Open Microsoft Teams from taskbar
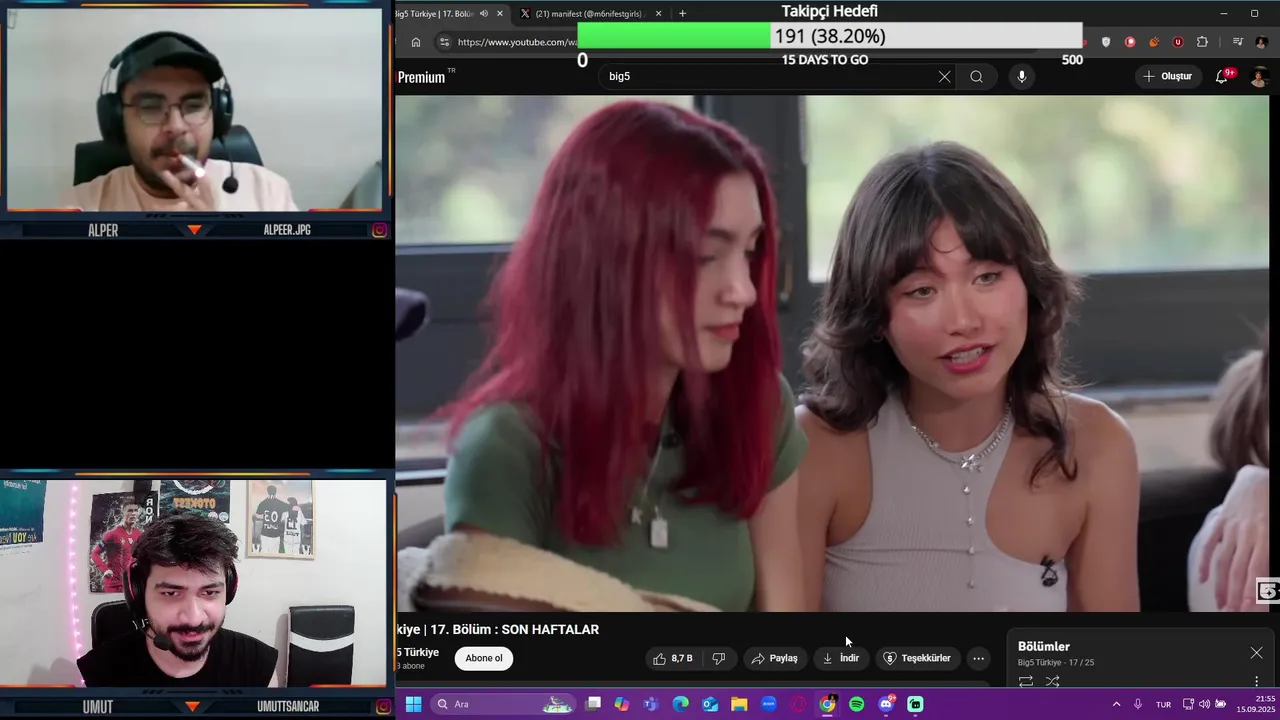Image resolution: width=1280 pixels, height=720 pixels. [651, 704]
